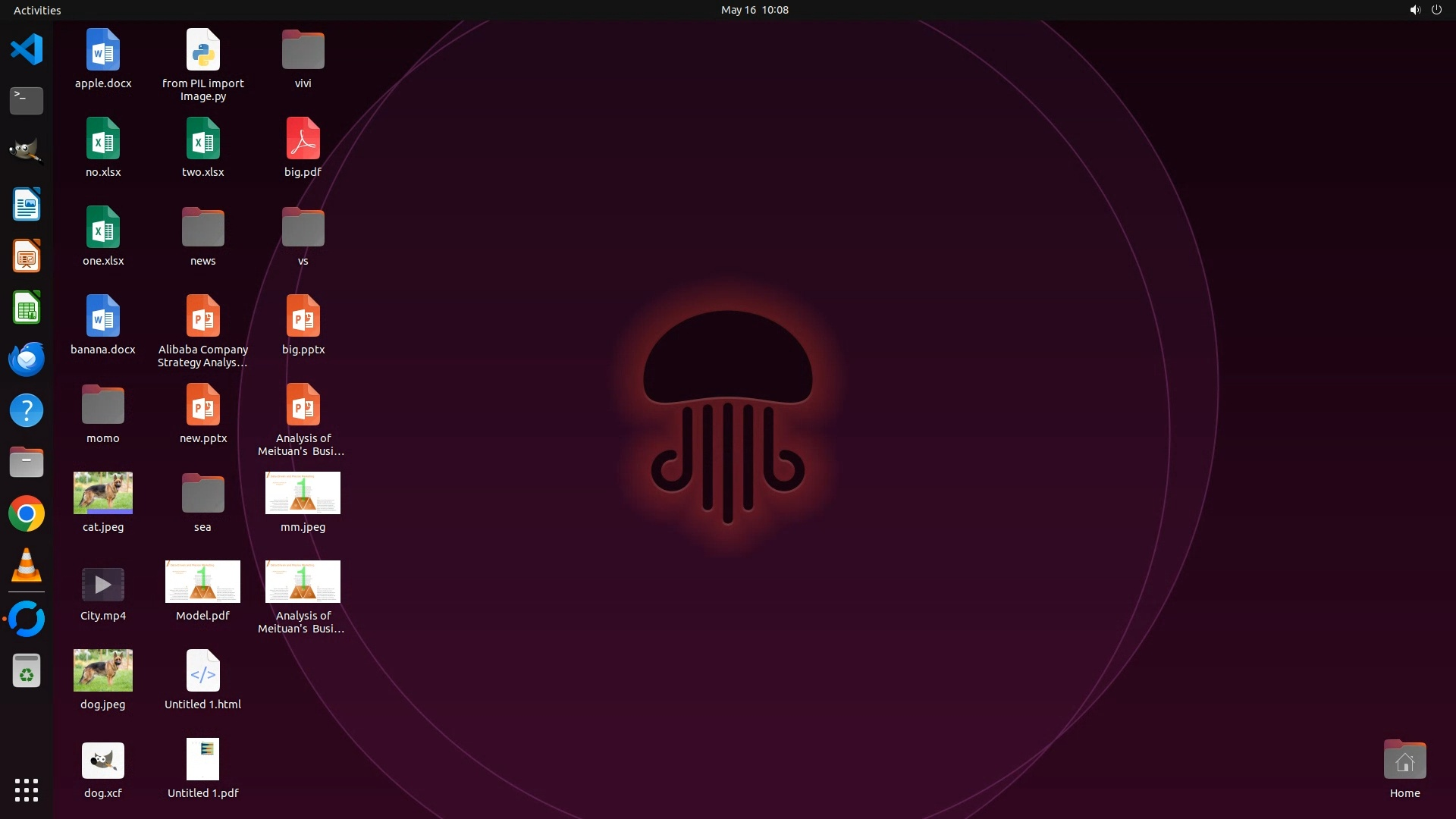Open the clock showing May 16 10:08
Viewport: 1456px width, 819px height.
754,10
